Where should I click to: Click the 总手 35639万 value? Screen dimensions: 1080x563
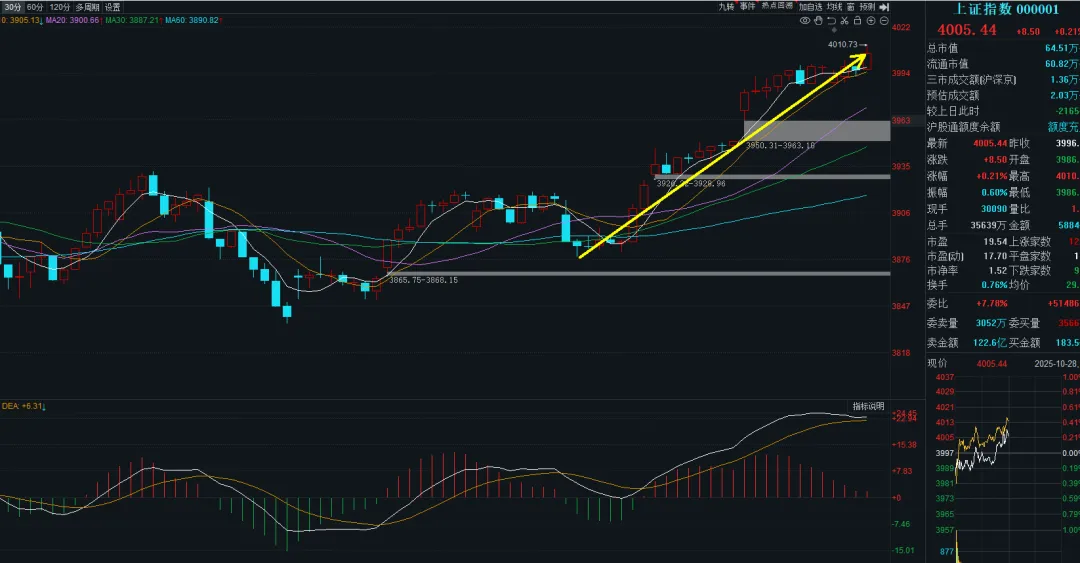pyautogui.click(x=989, y=226)
